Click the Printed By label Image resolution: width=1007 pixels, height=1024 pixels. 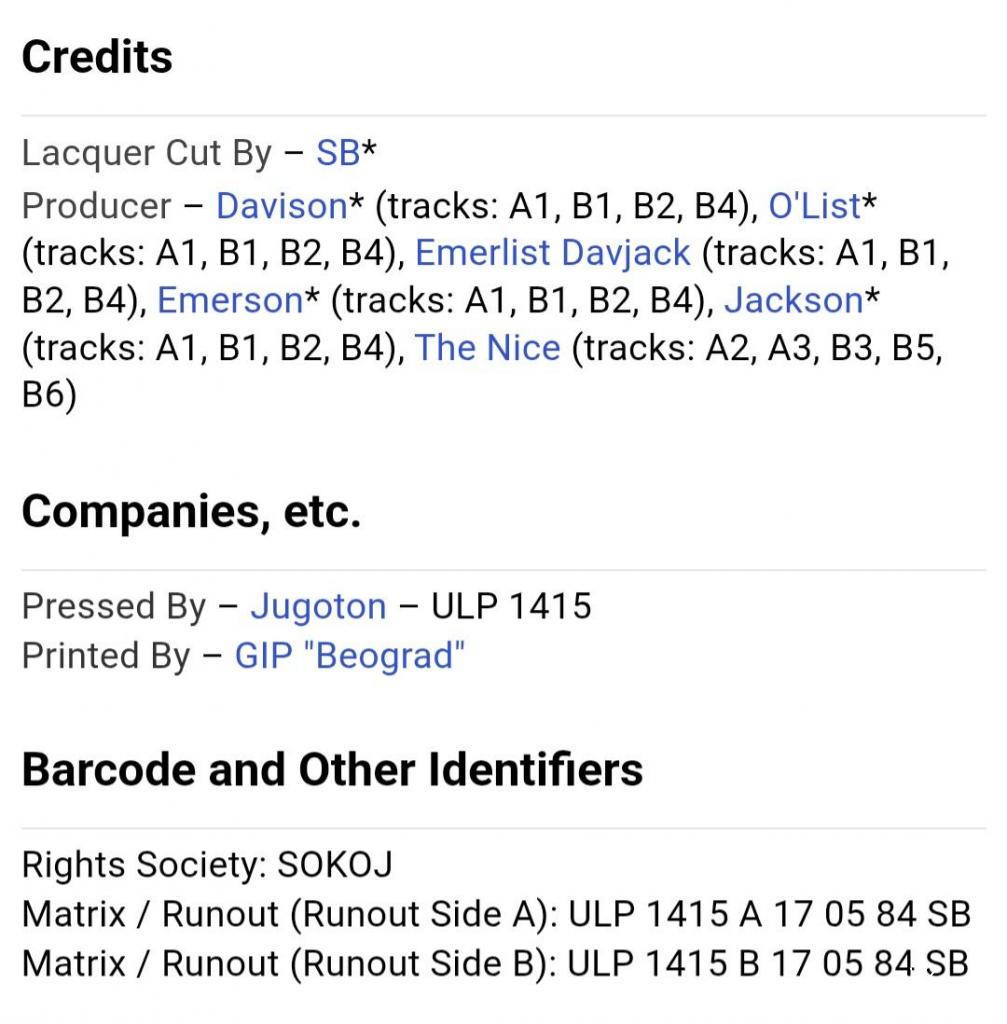point(106,655)
